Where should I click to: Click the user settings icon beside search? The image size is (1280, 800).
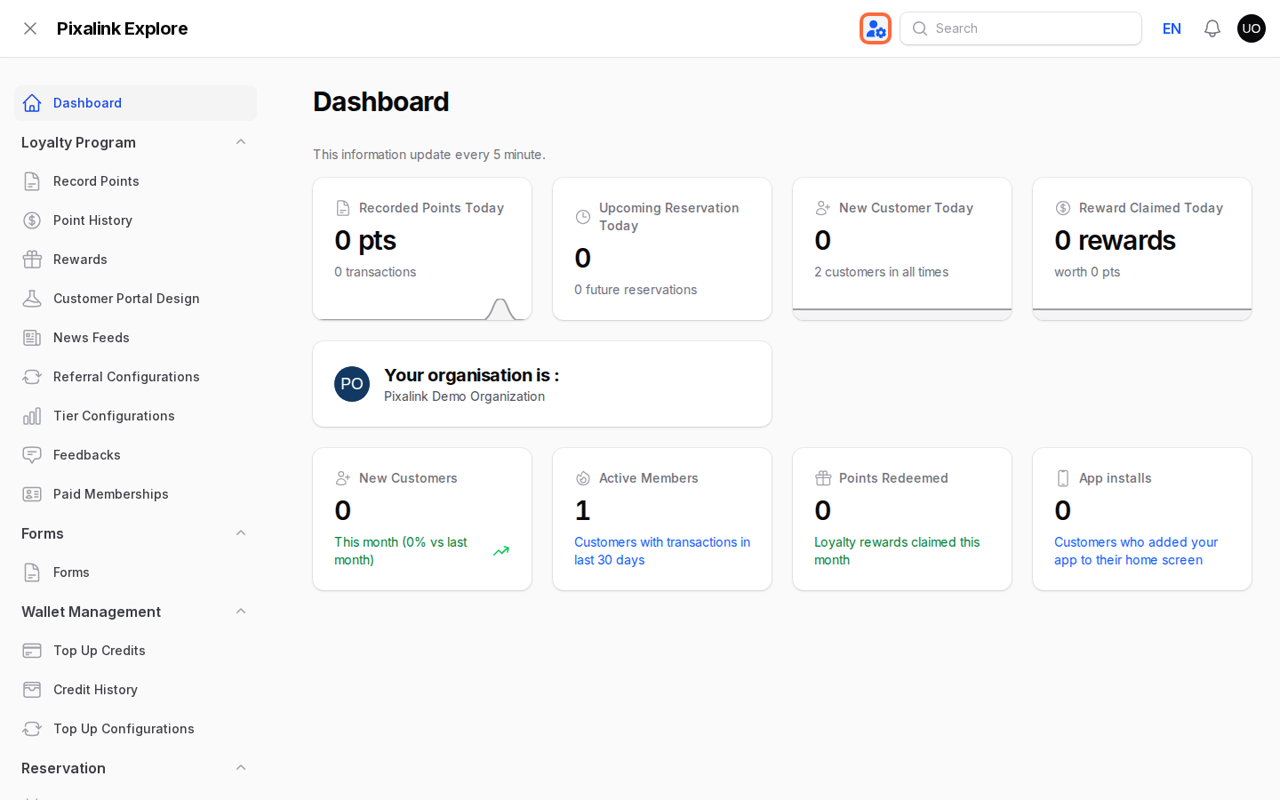[x=875, y=28]
